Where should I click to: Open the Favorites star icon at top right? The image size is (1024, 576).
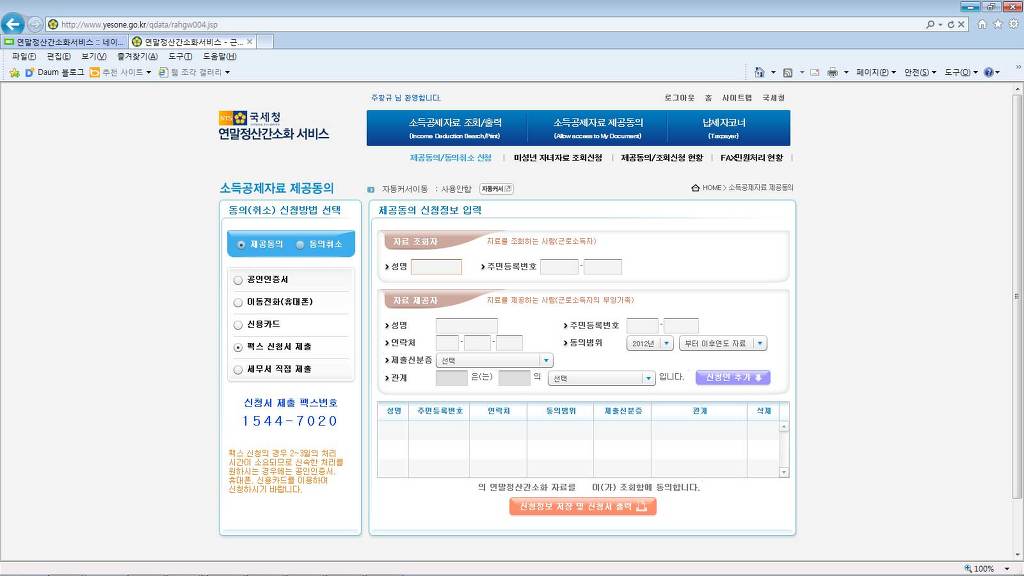tap(998, 24)
